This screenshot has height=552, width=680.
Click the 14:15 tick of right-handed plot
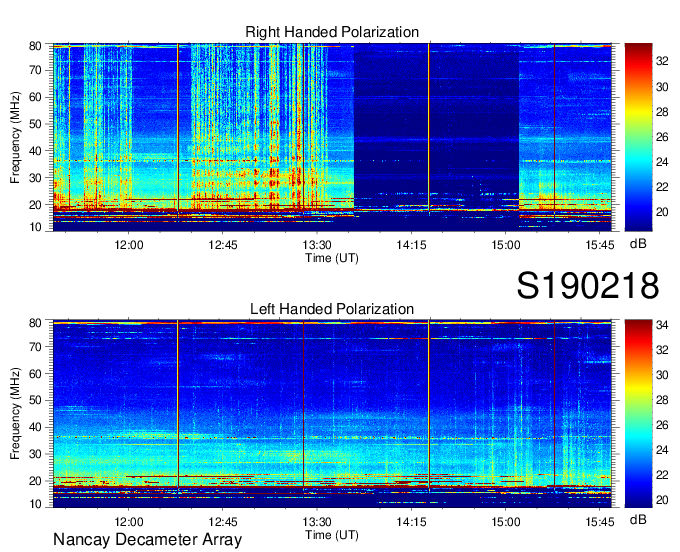click(411, 245)
